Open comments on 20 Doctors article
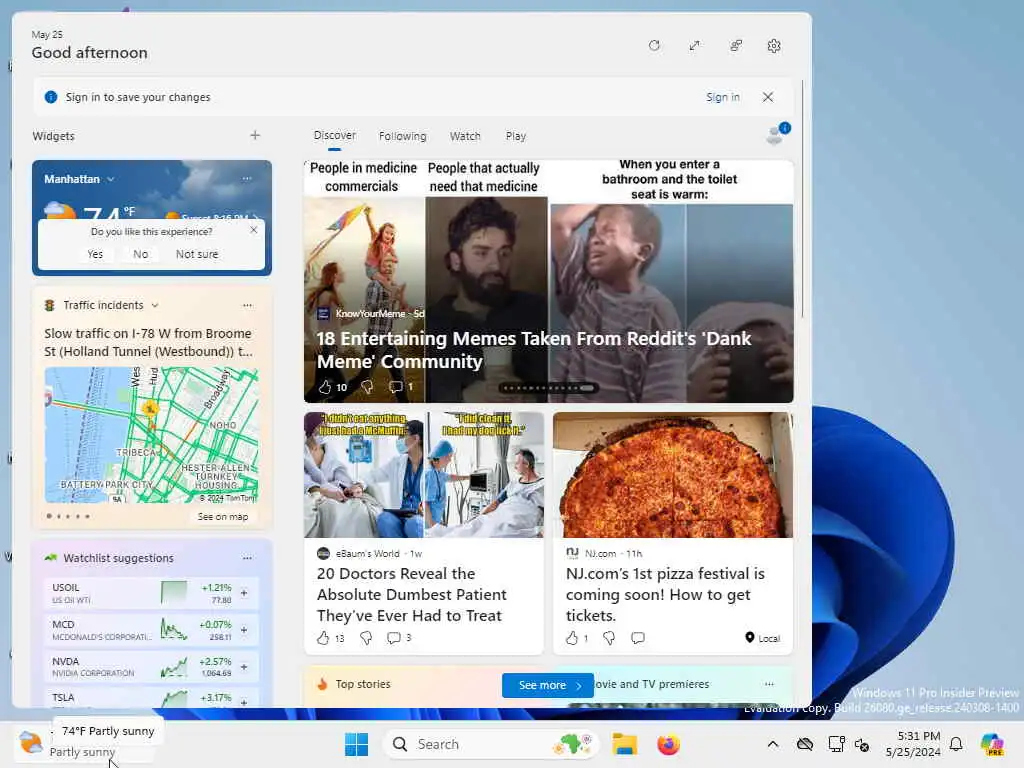1024x768 pixels. 394,638
